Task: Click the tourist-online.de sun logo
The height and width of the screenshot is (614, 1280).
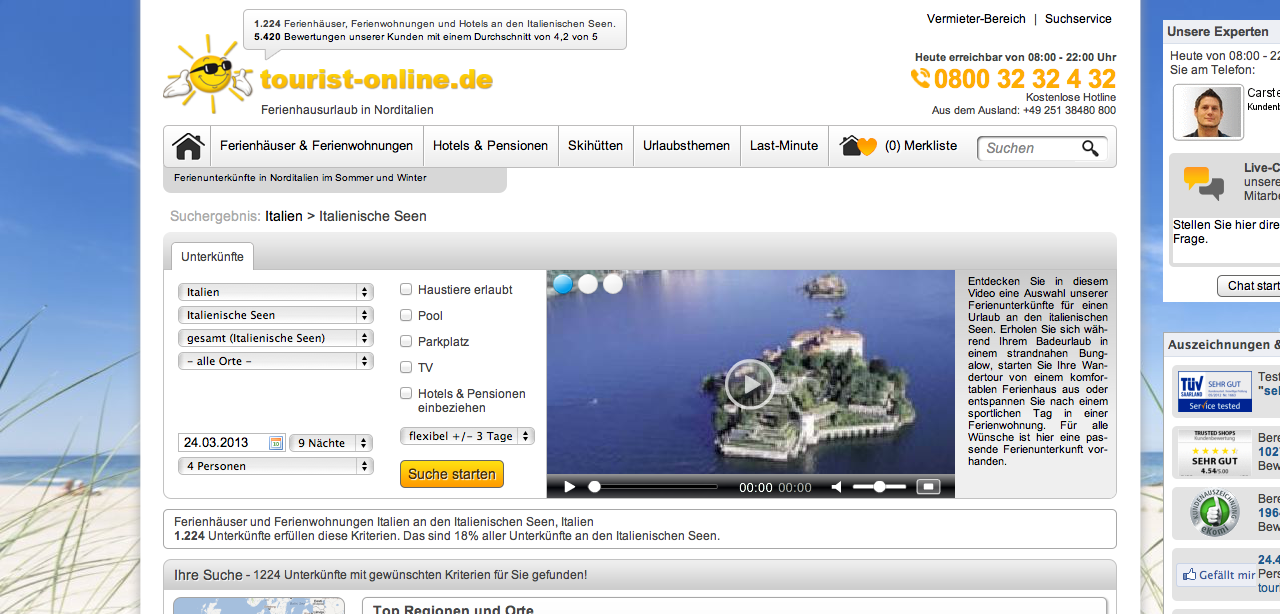Action: (208, 75)
